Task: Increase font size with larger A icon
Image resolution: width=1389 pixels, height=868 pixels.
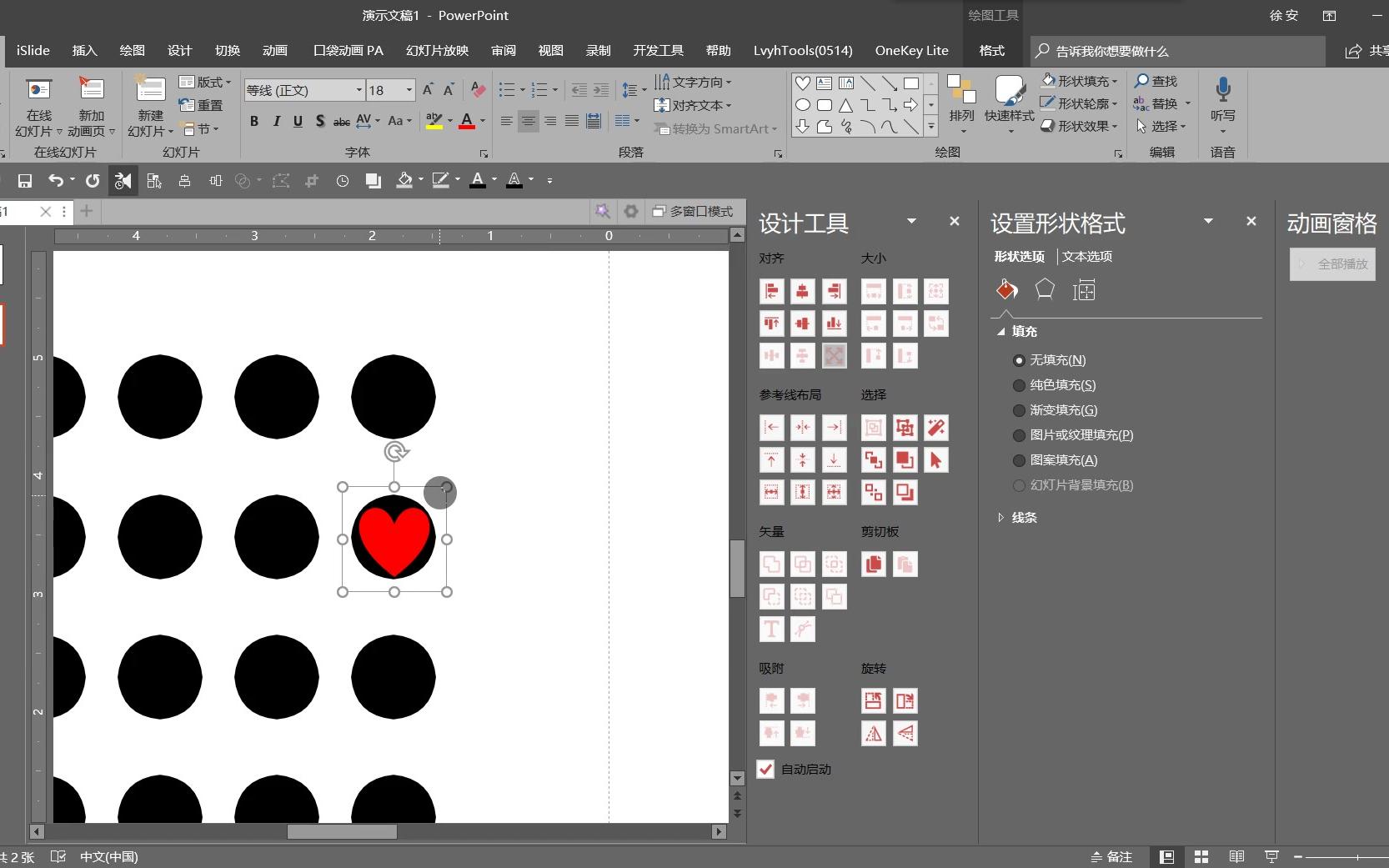Action: pos(428,89)
